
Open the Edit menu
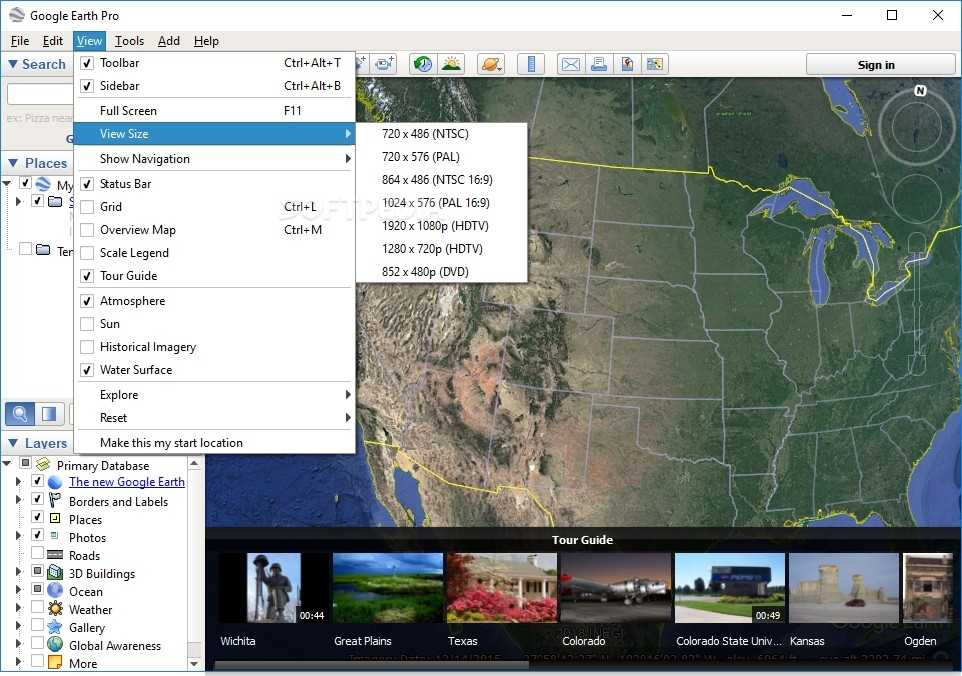53,40
